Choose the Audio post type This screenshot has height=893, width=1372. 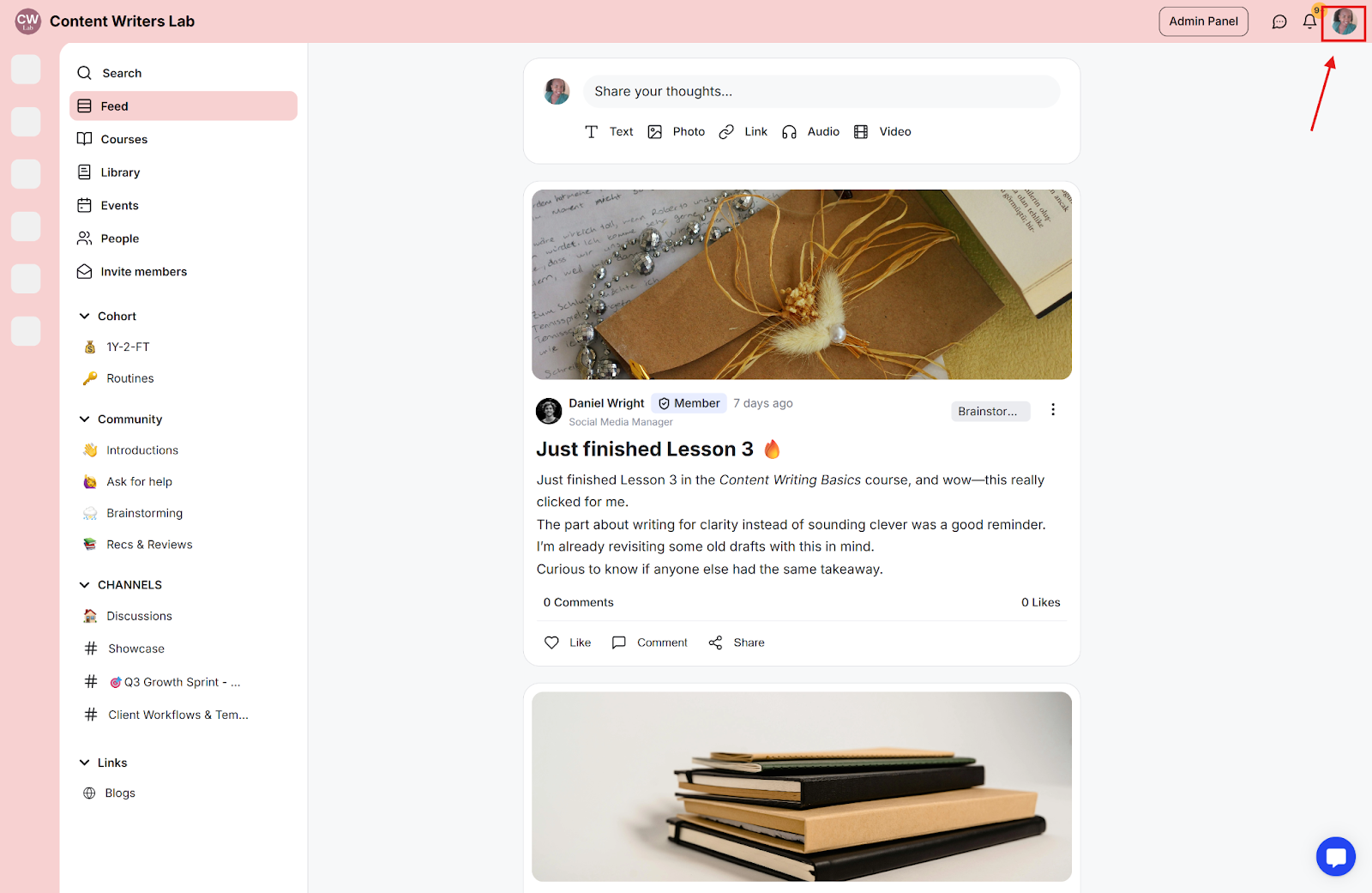pyautogui.click(x=810, y=131)
